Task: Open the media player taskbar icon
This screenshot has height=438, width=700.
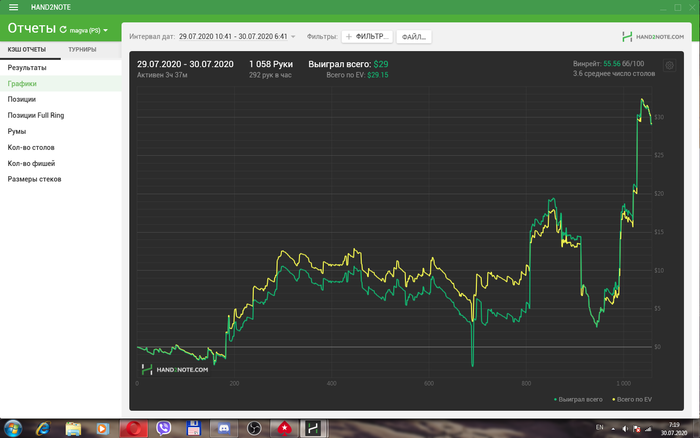Action: (x=103, y=429)
